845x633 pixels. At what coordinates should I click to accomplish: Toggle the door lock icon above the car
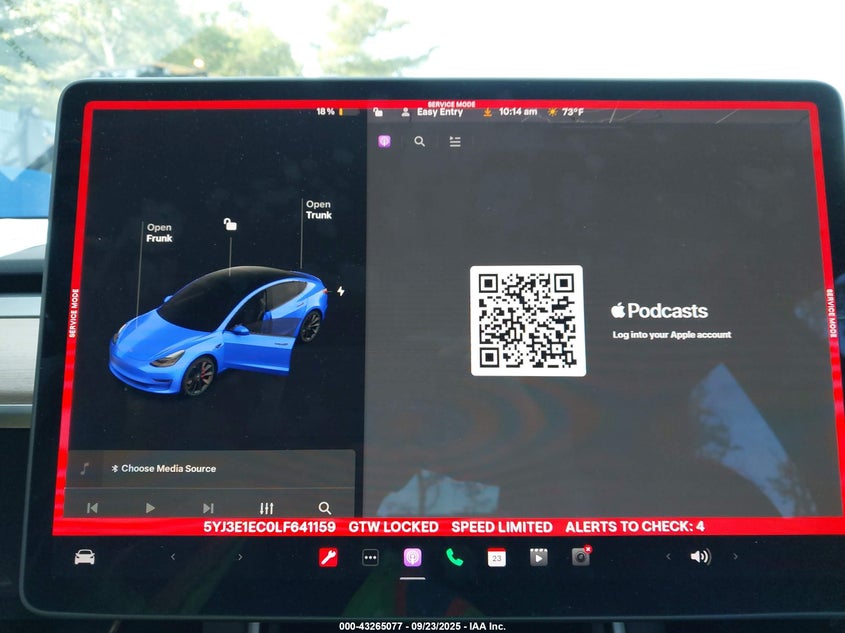pos(230,224)
